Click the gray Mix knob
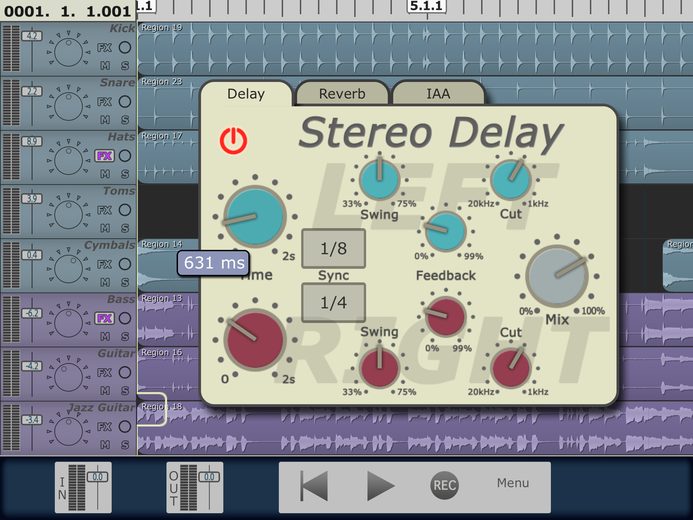The height and width of the screenshot is (520, 693). [x=557, y=276]
